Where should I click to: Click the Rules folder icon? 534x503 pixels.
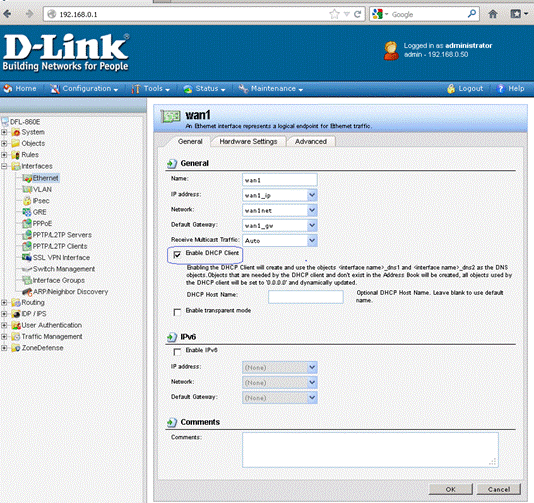point(16,155)
